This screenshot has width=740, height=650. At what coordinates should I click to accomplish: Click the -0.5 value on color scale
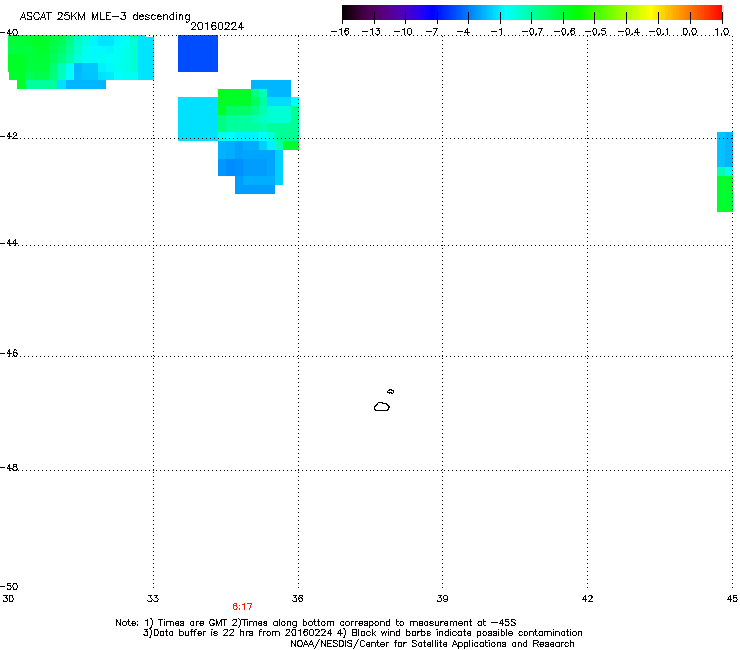[596, 32]
